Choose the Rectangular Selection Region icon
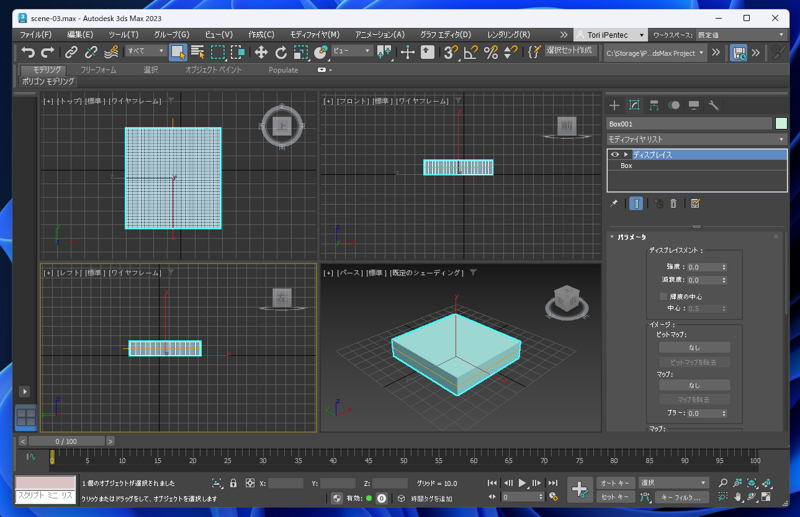The height and width of the screenshot is (517, 800). [218, 52]
